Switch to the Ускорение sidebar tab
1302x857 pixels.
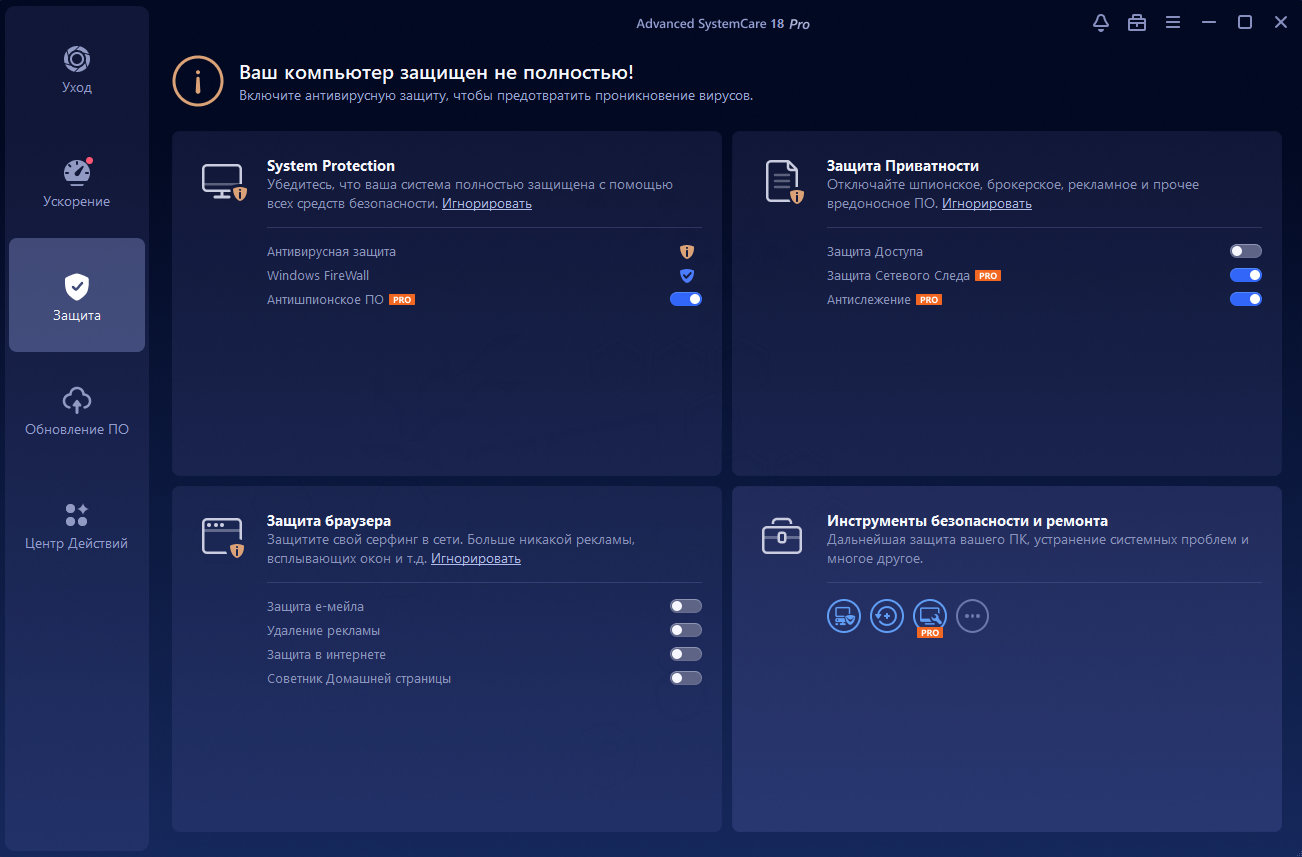coord(77,183)
